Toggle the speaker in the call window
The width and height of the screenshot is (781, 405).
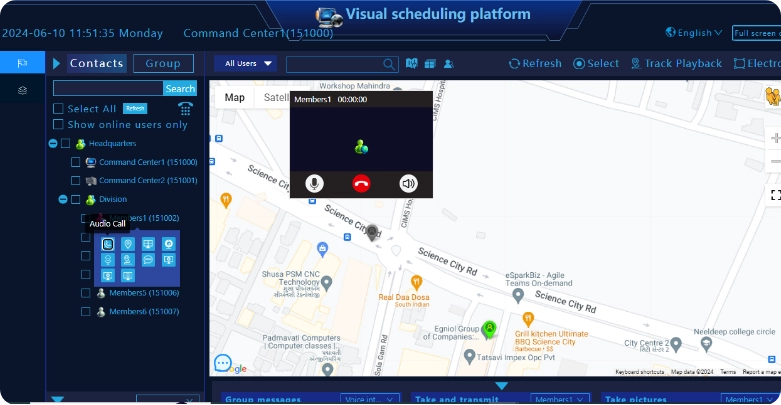(x=408, y=183)
